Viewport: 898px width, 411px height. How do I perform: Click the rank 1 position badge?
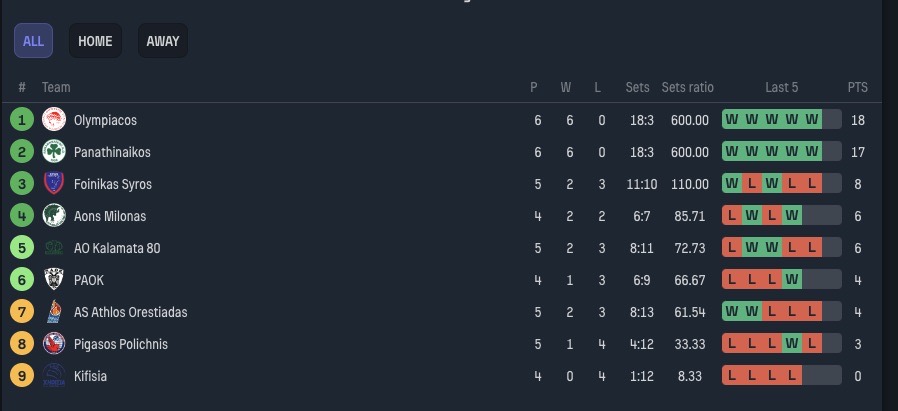(x=22, y=120)
